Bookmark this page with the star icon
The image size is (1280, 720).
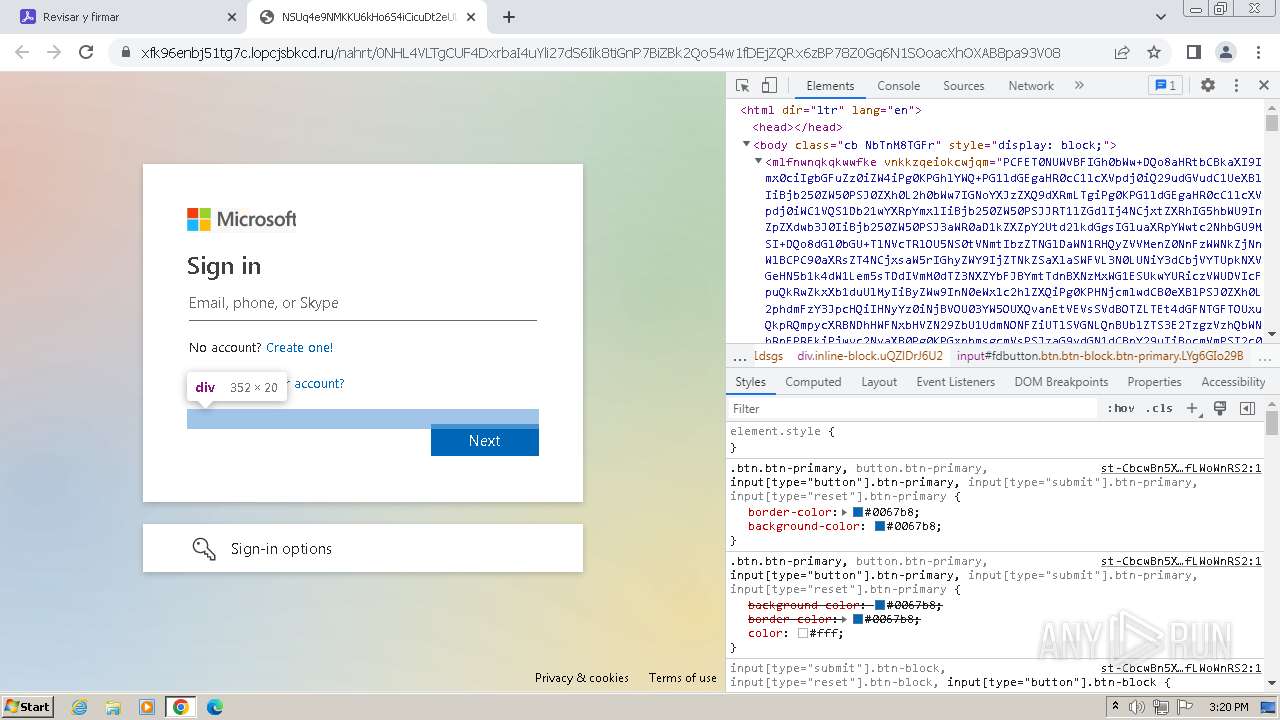1154,52
